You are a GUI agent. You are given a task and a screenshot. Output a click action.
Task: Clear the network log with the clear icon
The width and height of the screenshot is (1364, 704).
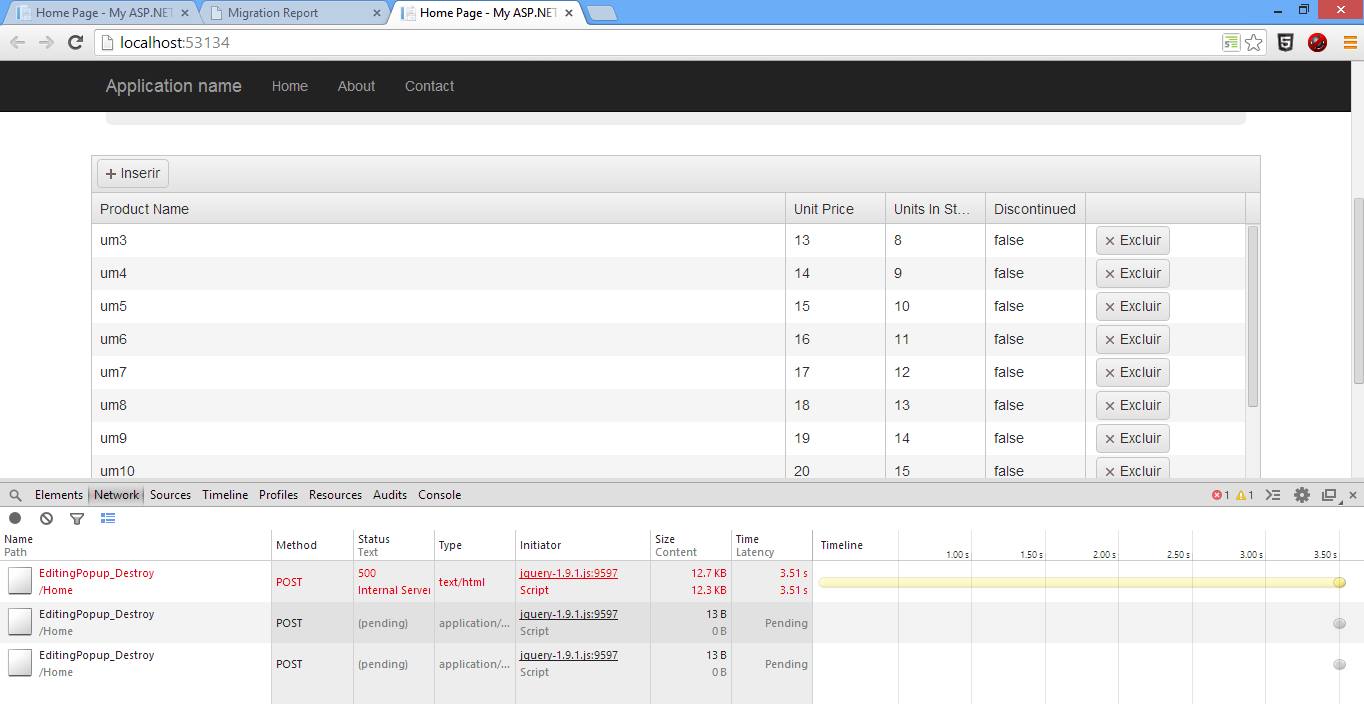[46, 518]
